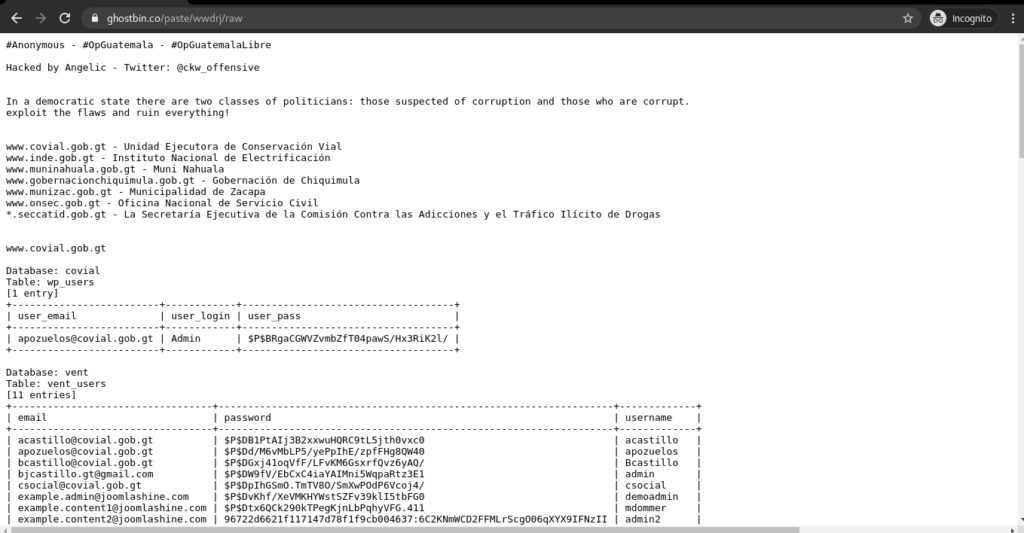Click the Incognito profile icon

[938, 18]
